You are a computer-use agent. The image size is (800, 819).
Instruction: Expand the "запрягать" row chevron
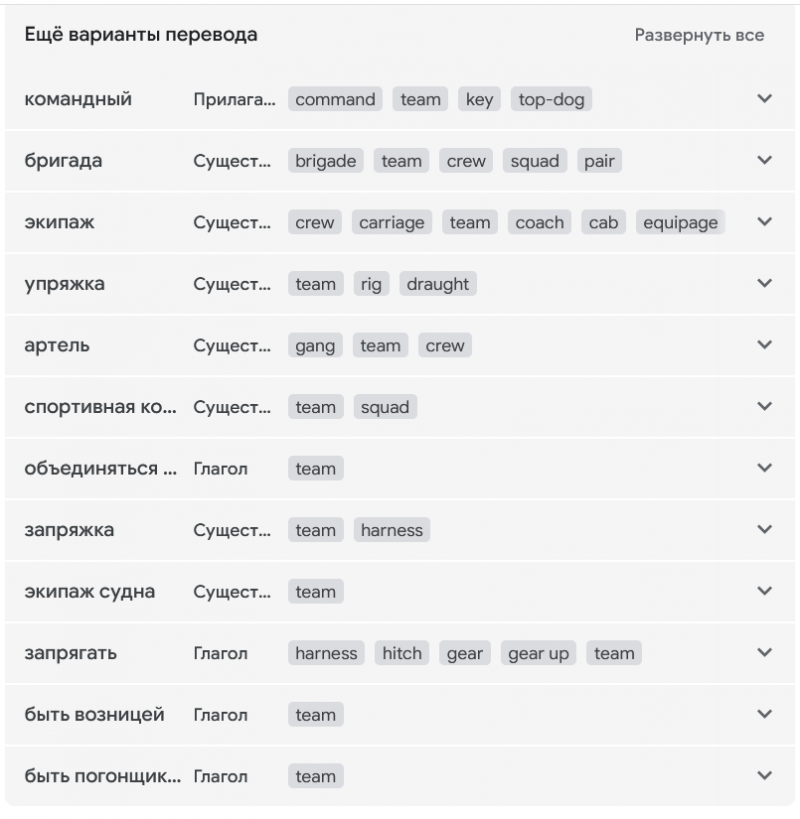pyautogui.click(x=765, y=653)
